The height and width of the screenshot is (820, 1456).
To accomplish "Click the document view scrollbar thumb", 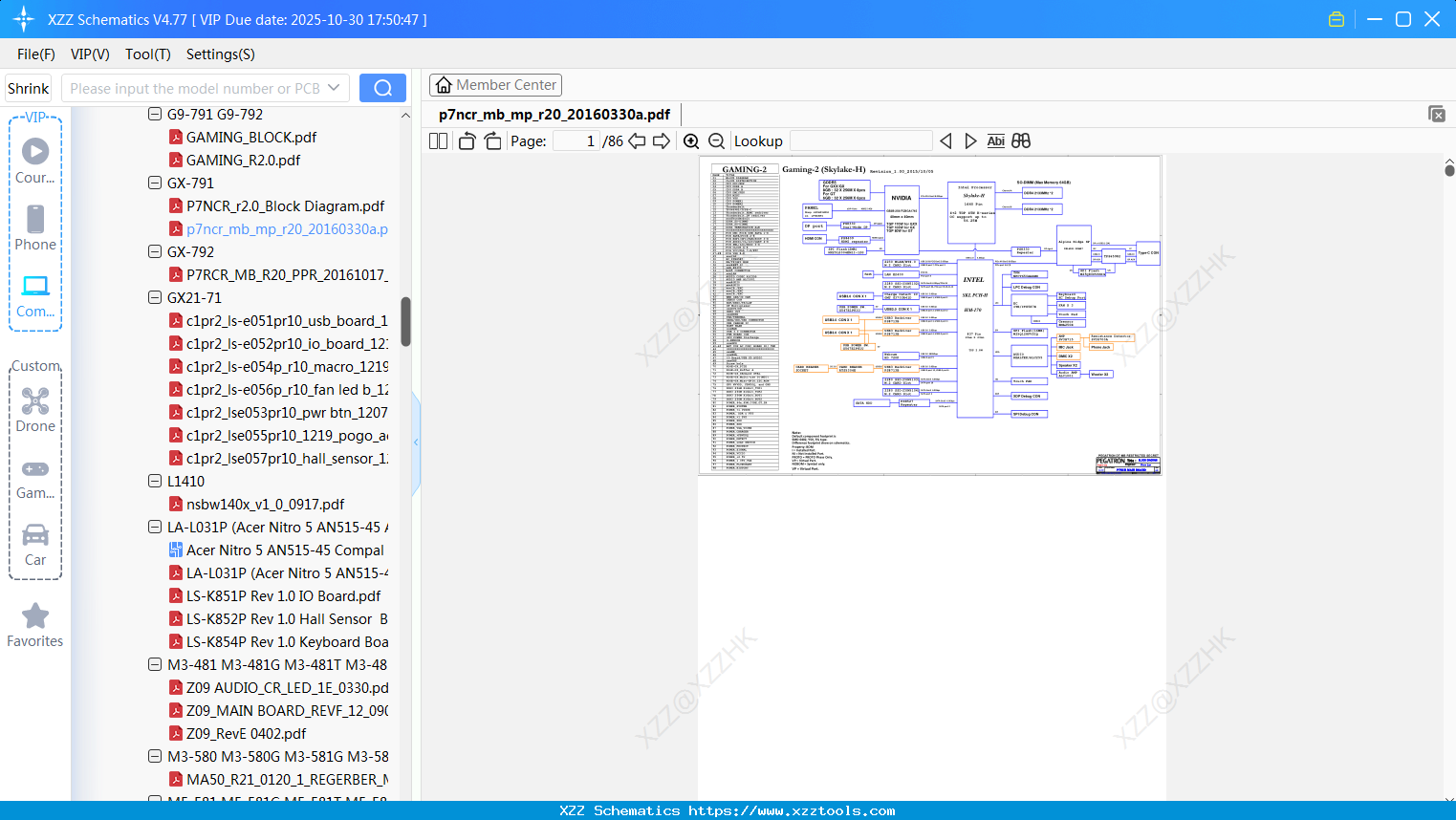I will pyautogui.click(x=1449, y=170).
